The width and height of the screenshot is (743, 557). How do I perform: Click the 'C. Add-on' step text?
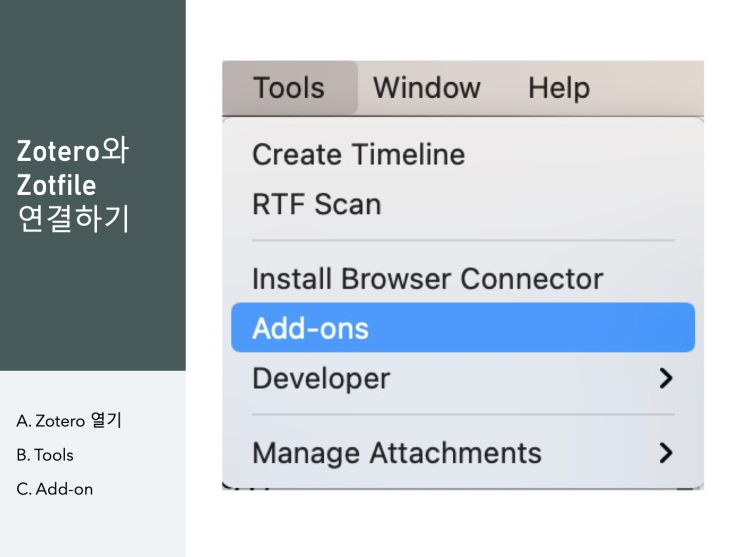(54, 489)
